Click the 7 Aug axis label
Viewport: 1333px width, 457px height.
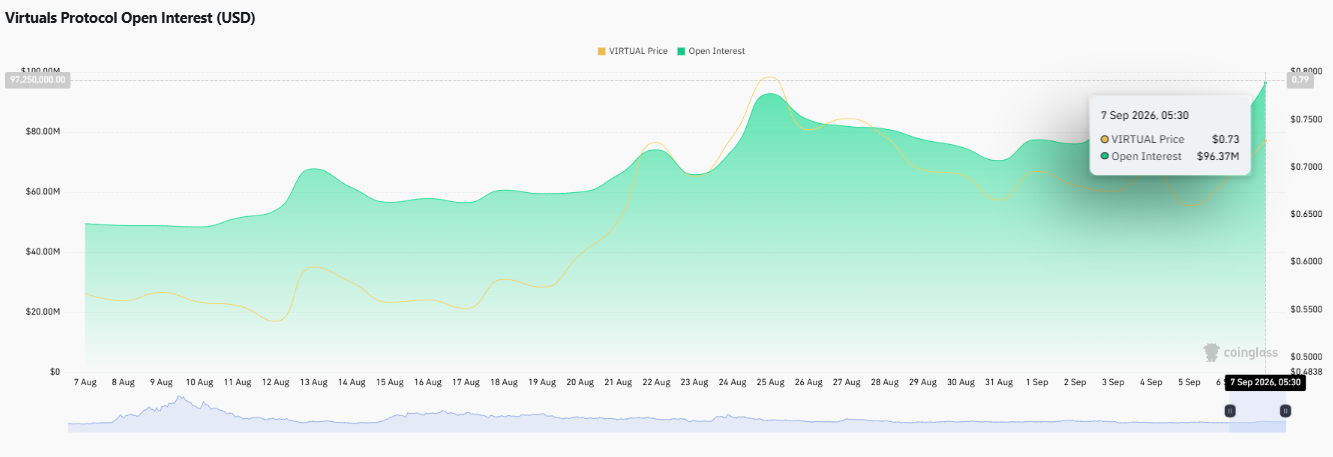pyautogui.click(x=86, y=382)
